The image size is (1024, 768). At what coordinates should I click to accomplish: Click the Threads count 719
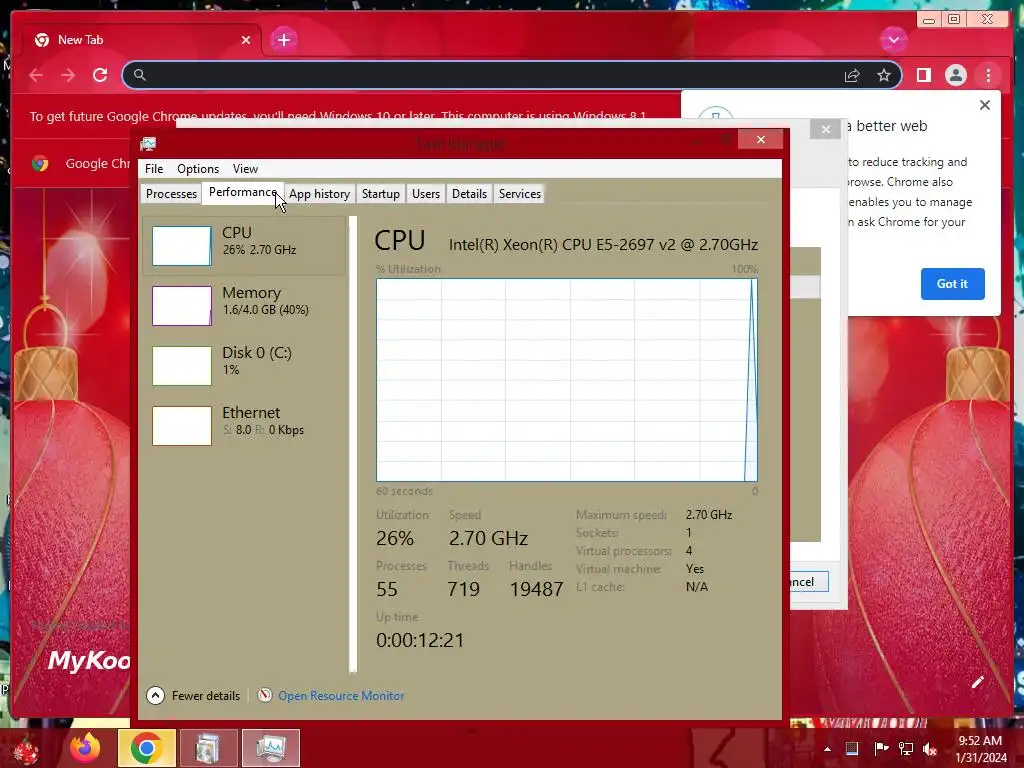[x=464, y=589]
